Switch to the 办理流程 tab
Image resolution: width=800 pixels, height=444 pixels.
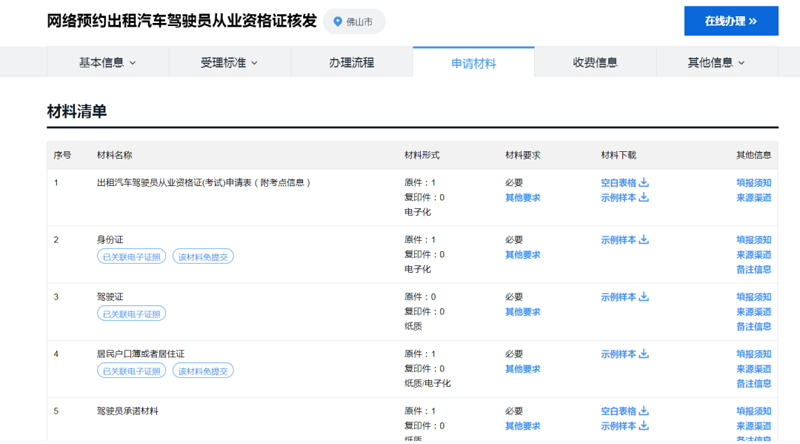point(351,63)
